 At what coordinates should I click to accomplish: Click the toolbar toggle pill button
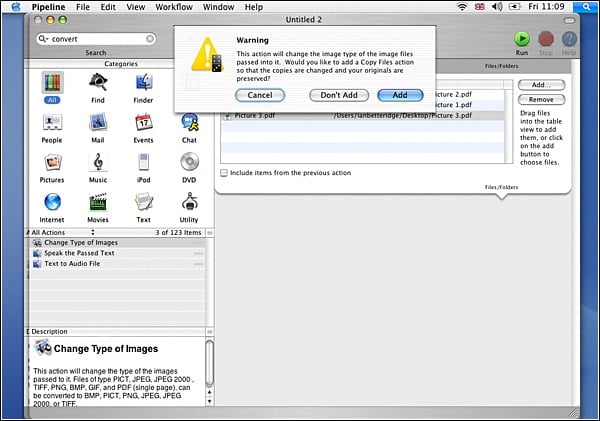point(569,20)
